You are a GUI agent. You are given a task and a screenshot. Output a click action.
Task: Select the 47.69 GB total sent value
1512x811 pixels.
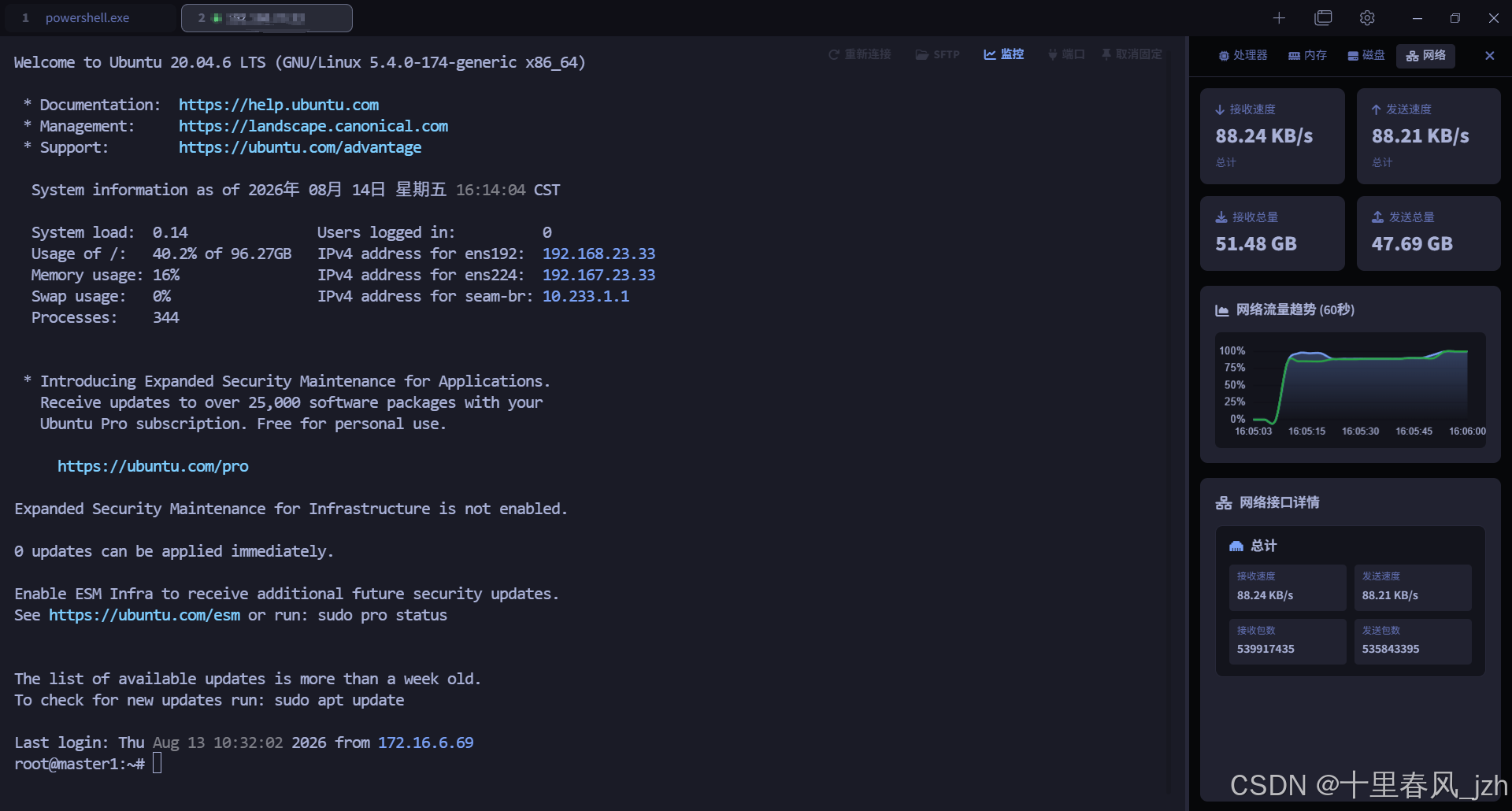click(1412, 244)
